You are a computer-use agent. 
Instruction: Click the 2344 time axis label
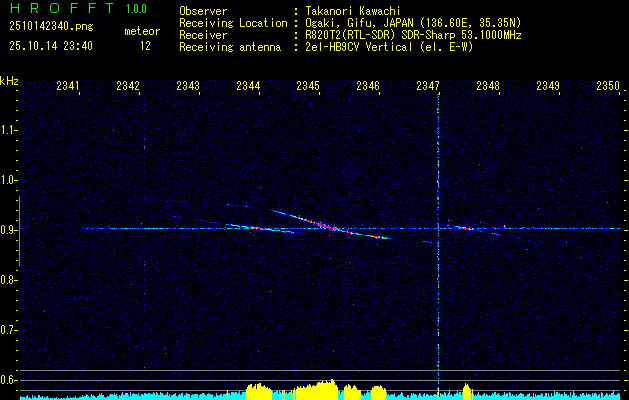pyautogui.click(x=248, y=85)
